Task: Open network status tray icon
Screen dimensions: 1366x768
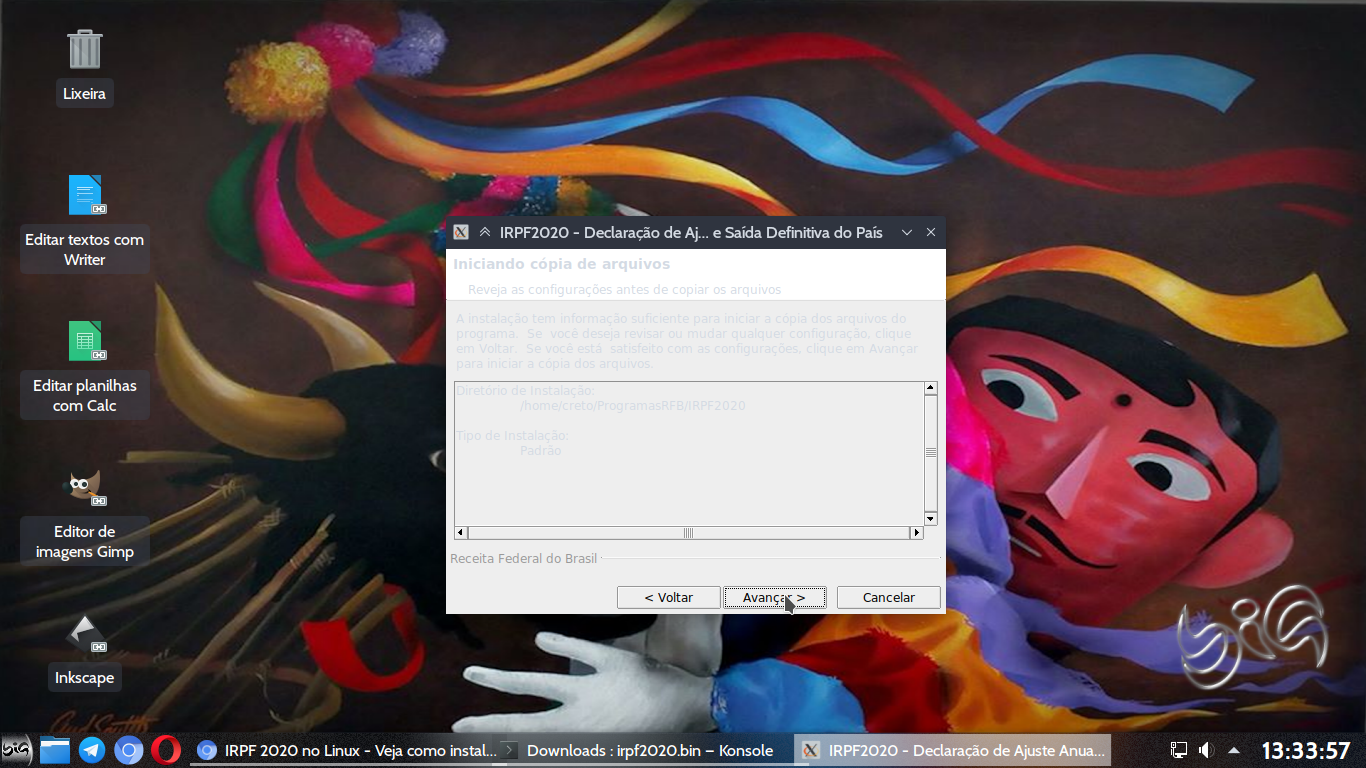Action: click(1179, 750)
